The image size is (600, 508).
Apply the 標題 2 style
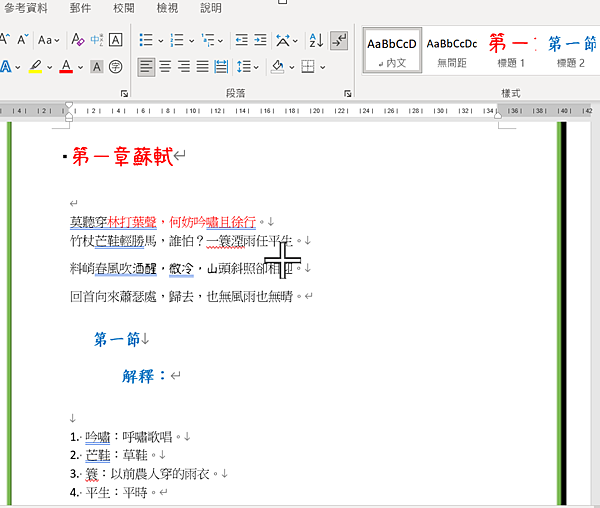coord(571,50)
